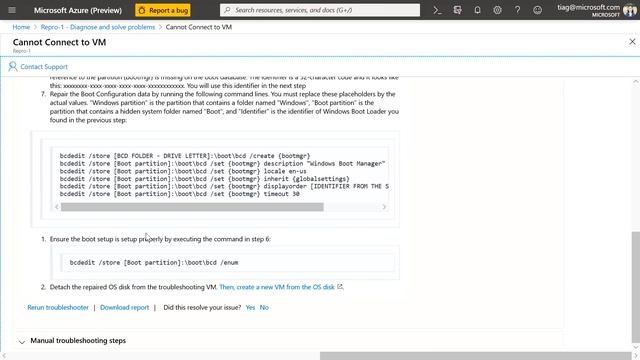
Task: Open account menu via user avatar
Action: [630, 10]
